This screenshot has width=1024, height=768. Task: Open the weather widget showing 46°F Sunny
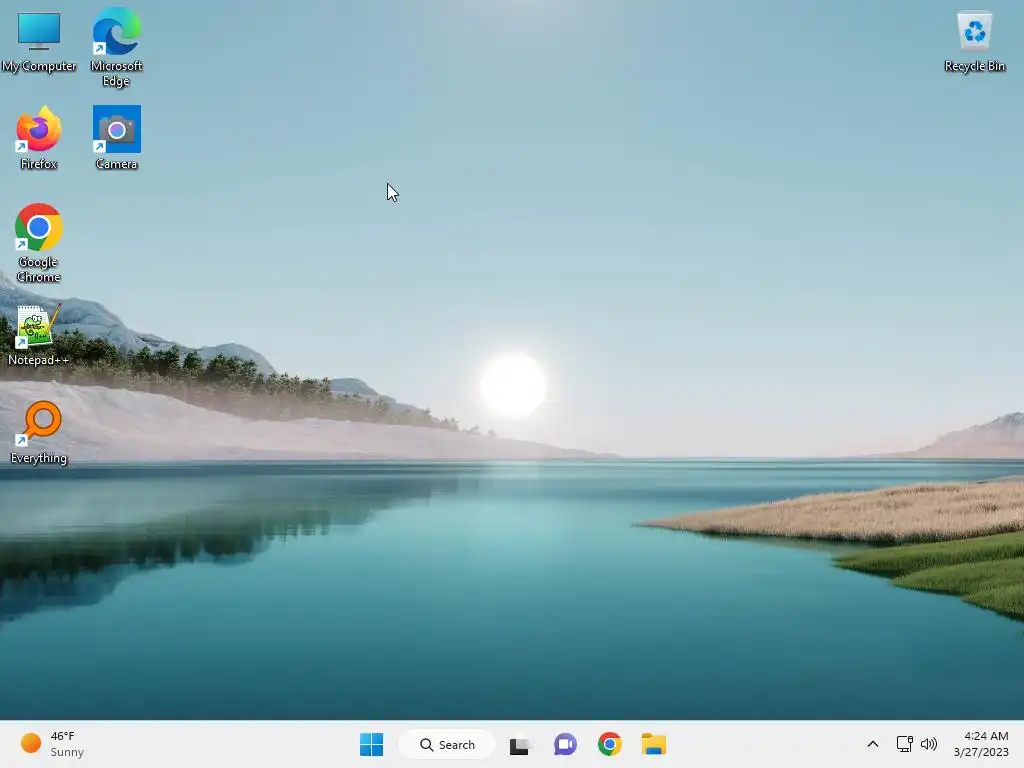pos(52,744)
